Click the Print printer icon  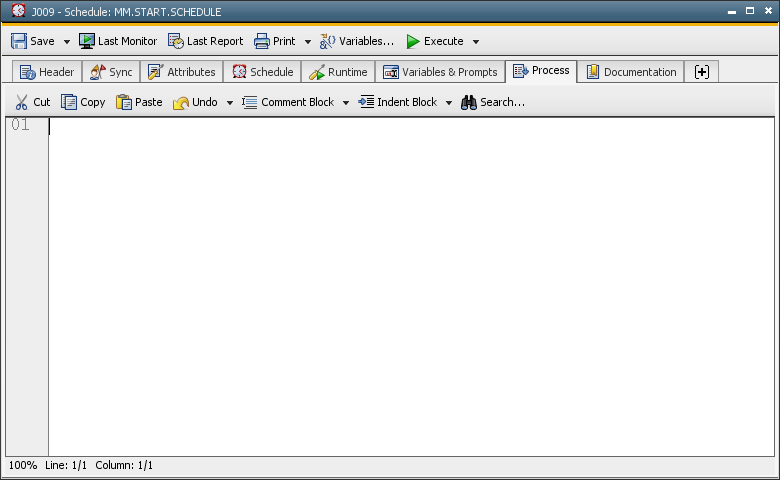(262, 41)
